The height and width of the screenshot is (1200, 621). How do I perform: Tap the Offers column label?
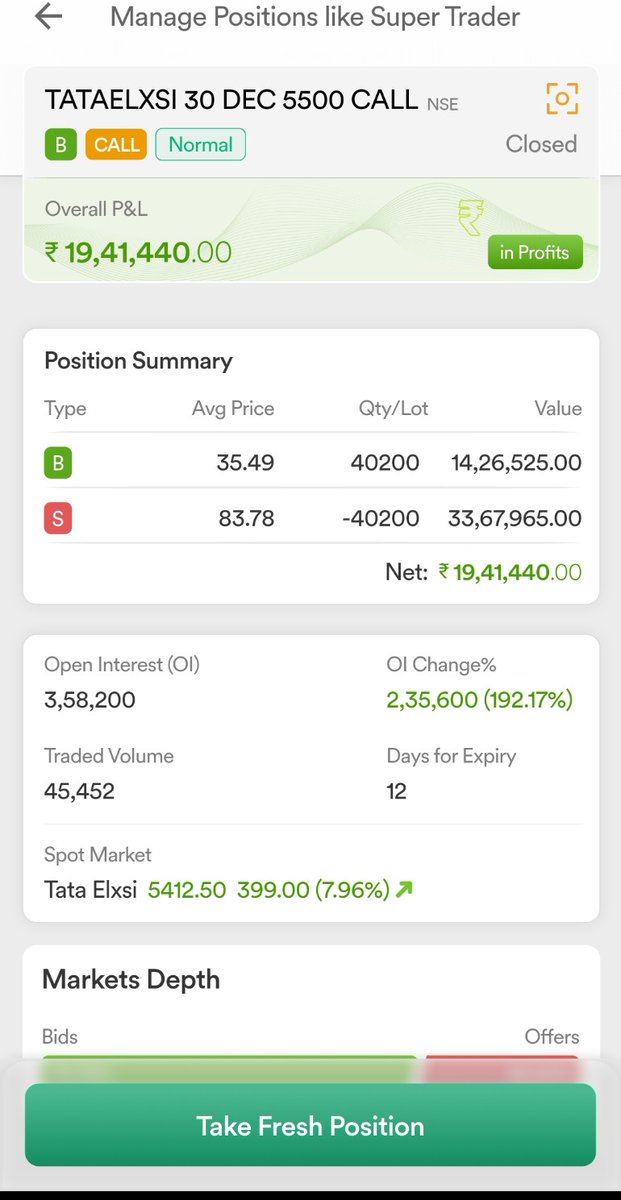click(x=552, y=1036)
